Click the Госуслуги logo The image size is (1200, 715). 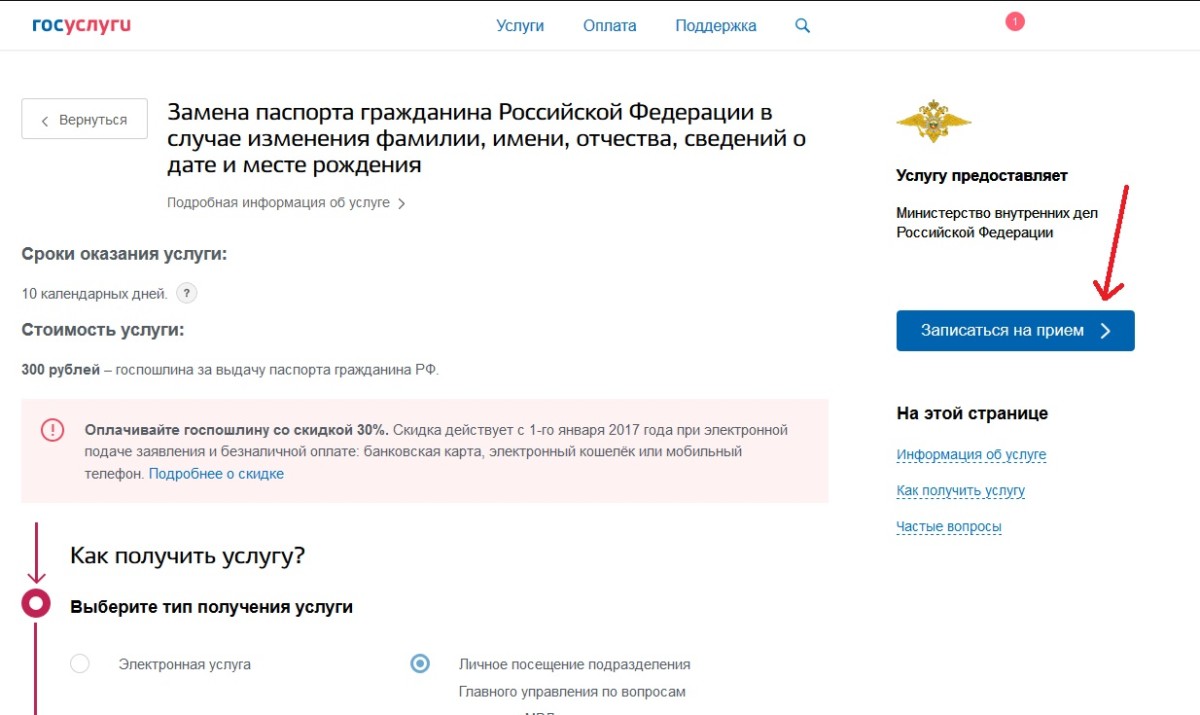click(82, 25)
